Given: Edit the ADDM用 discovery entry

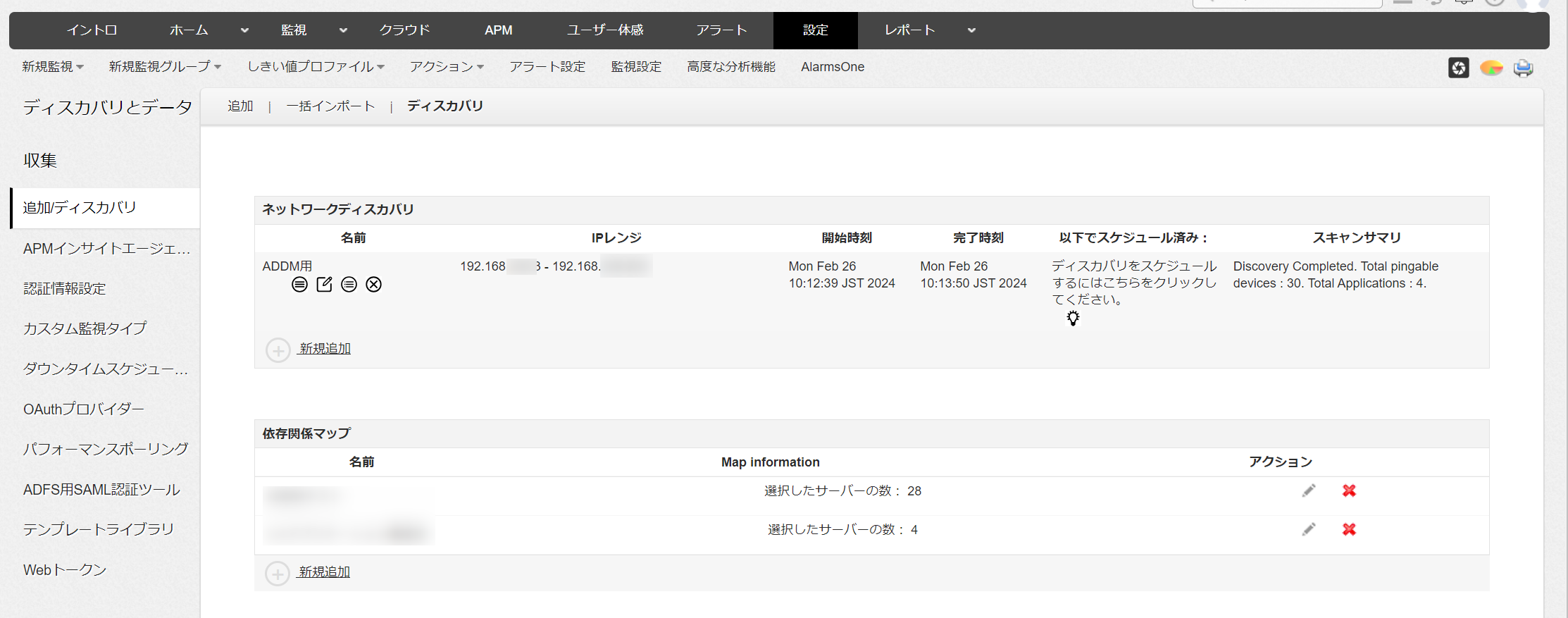Looking at the screenshot, I should pyautogui.click(x=324, y=284).
